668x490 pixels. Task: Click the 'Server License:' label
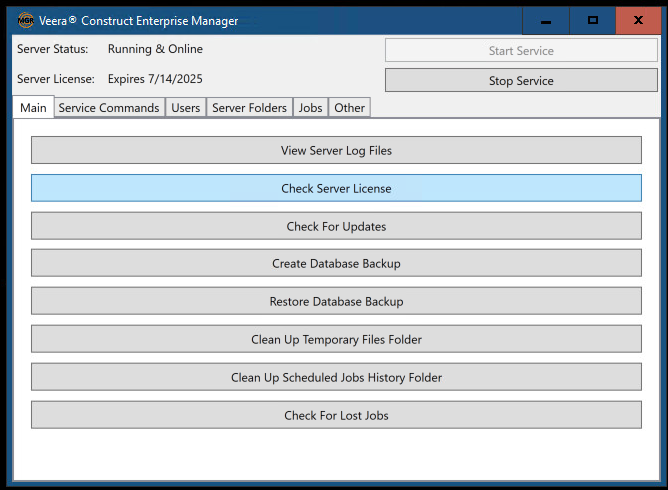click(56, 79)
